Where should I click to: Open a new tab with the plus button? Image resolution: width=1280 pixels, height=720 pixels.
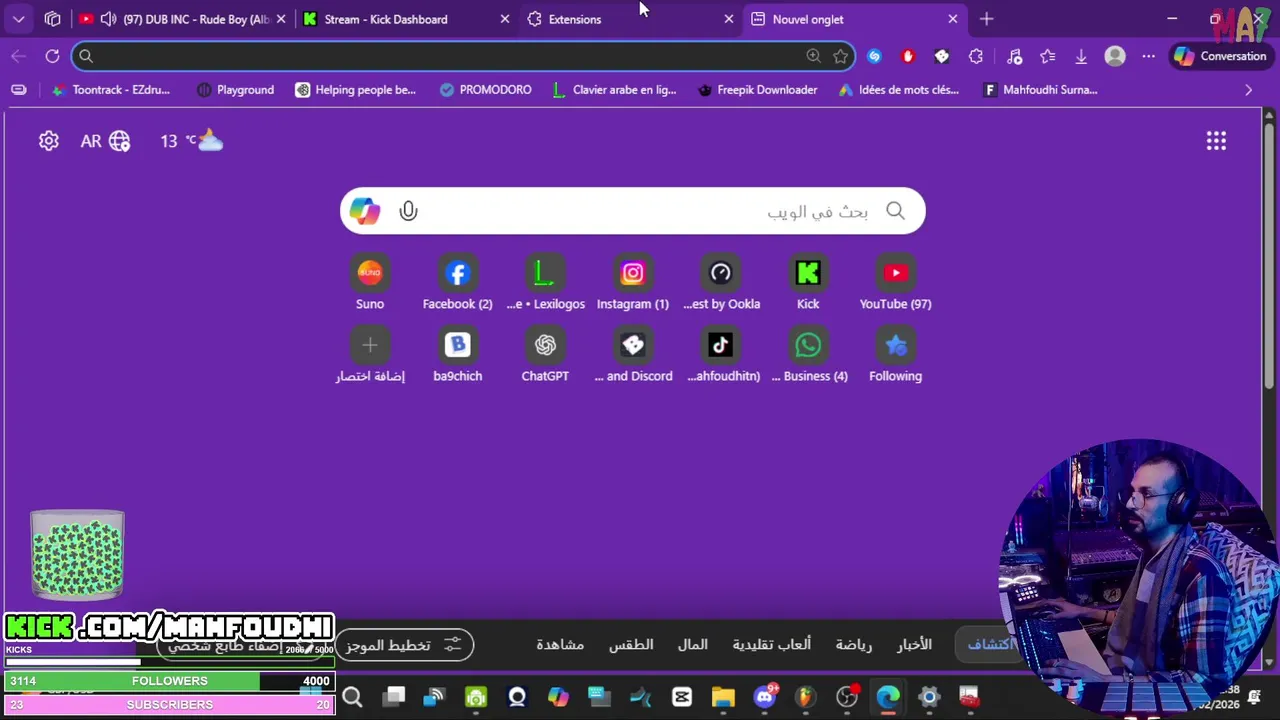pos(987,19)
